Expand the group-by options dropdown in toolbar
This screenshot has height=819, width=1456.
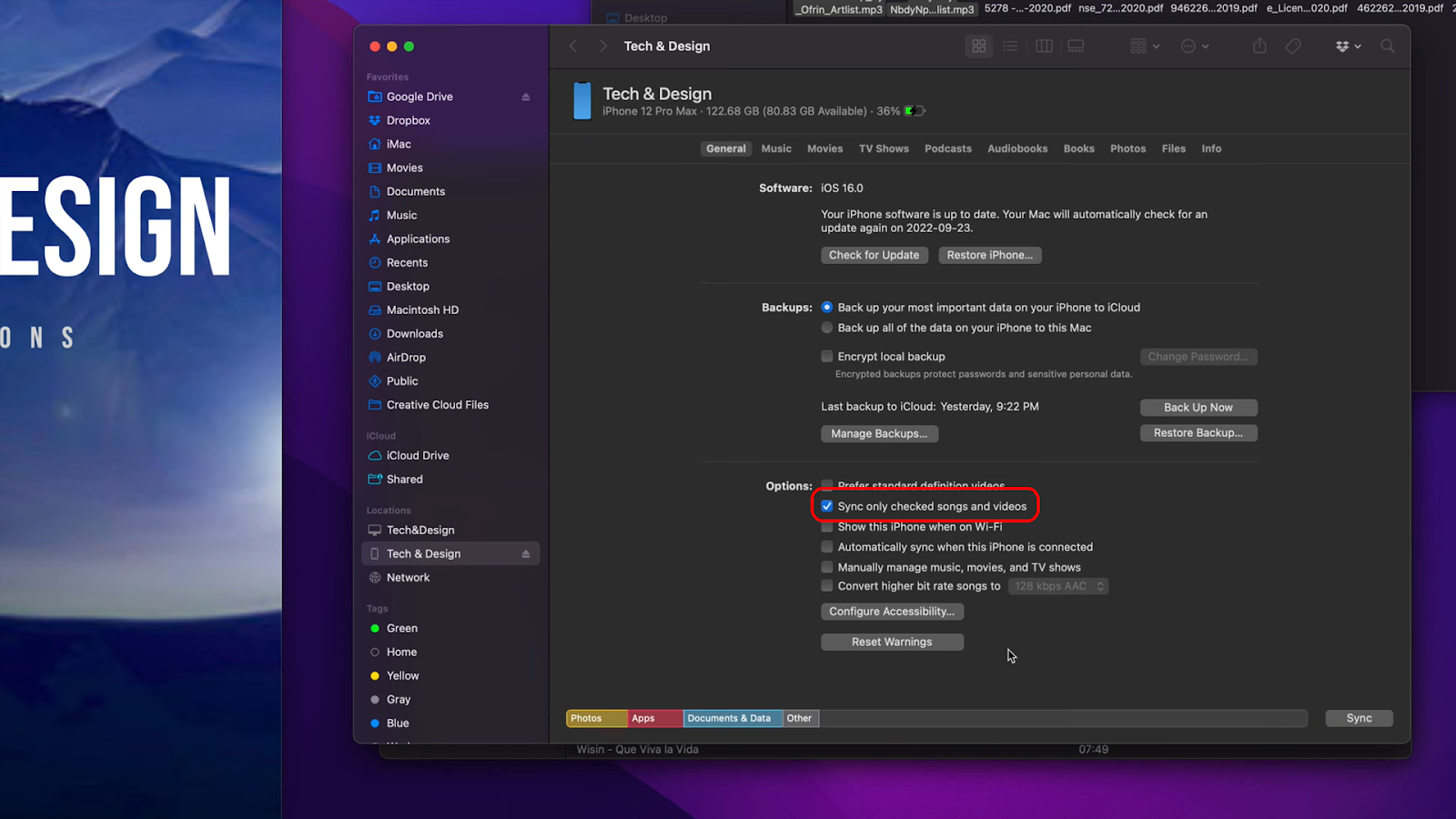[1144, 46]
